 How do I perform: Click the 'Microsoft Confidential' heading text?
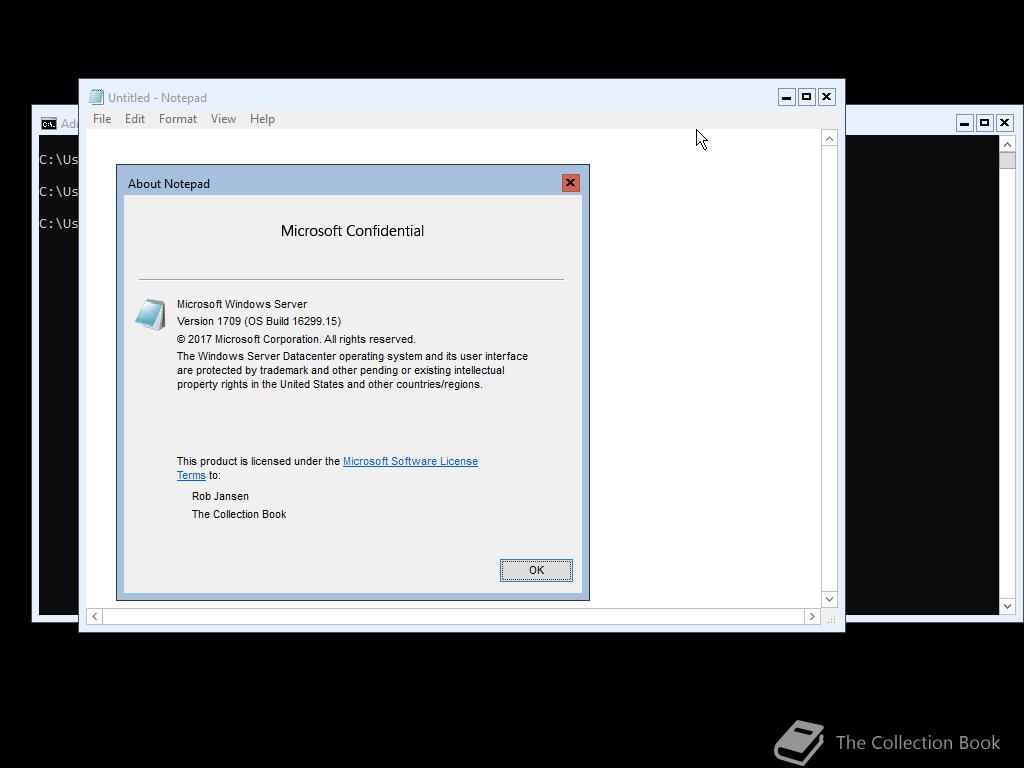click(352, 231)
